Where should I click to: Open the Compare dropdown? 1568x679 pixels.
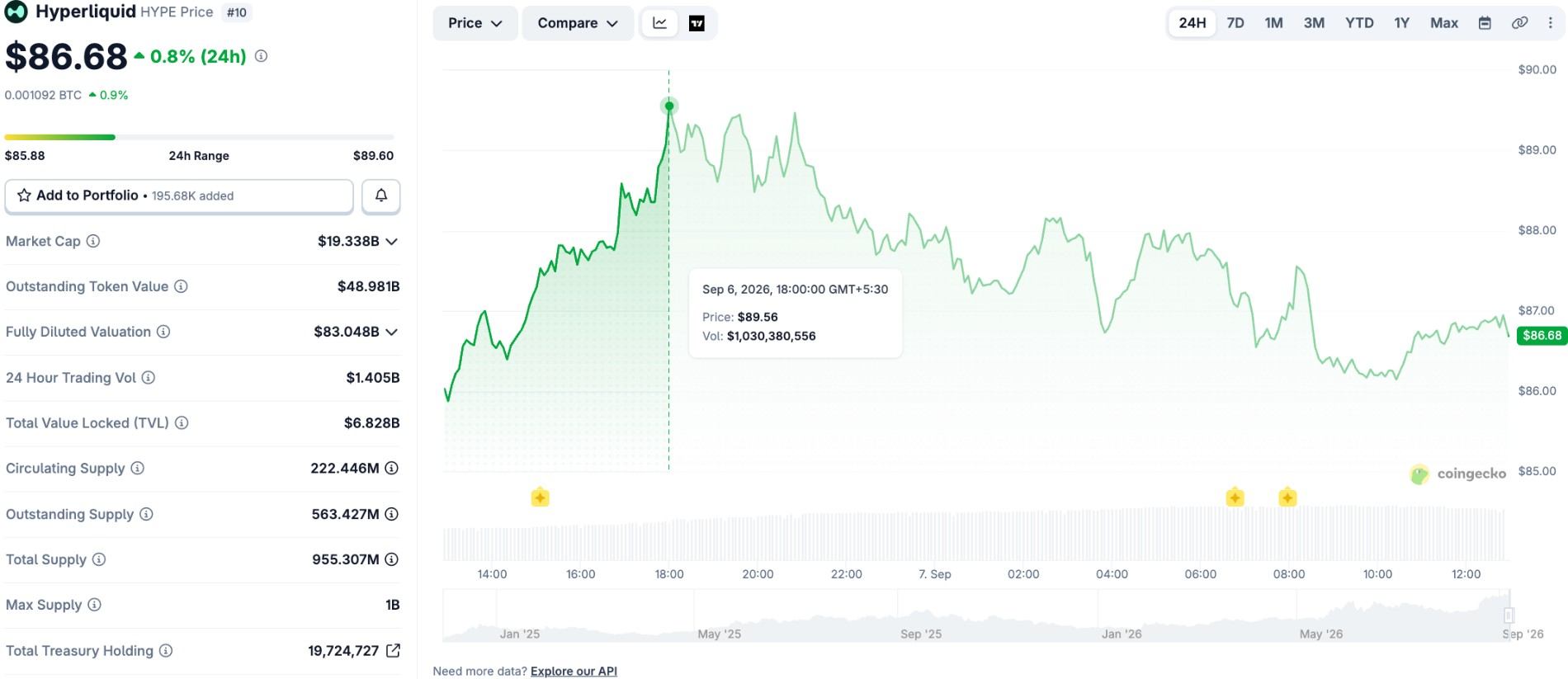(578, 23)
